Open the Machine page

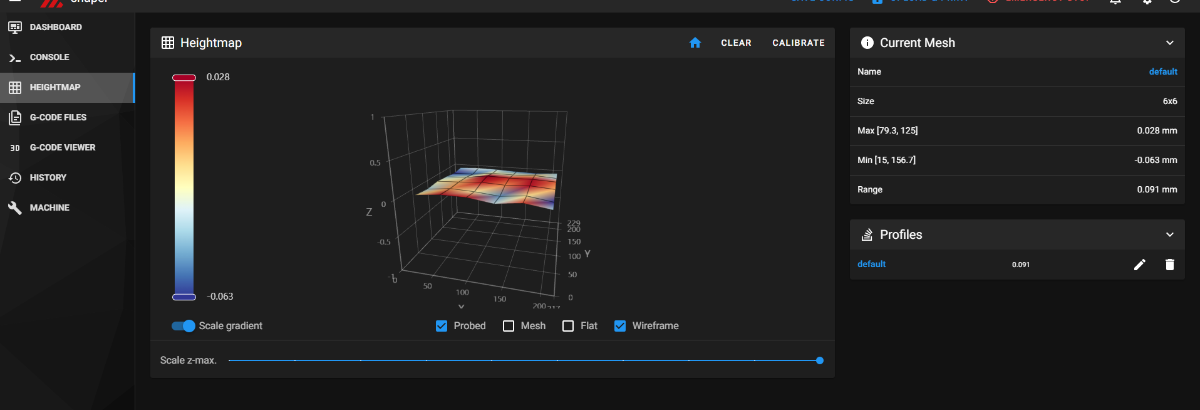[67, 207]
